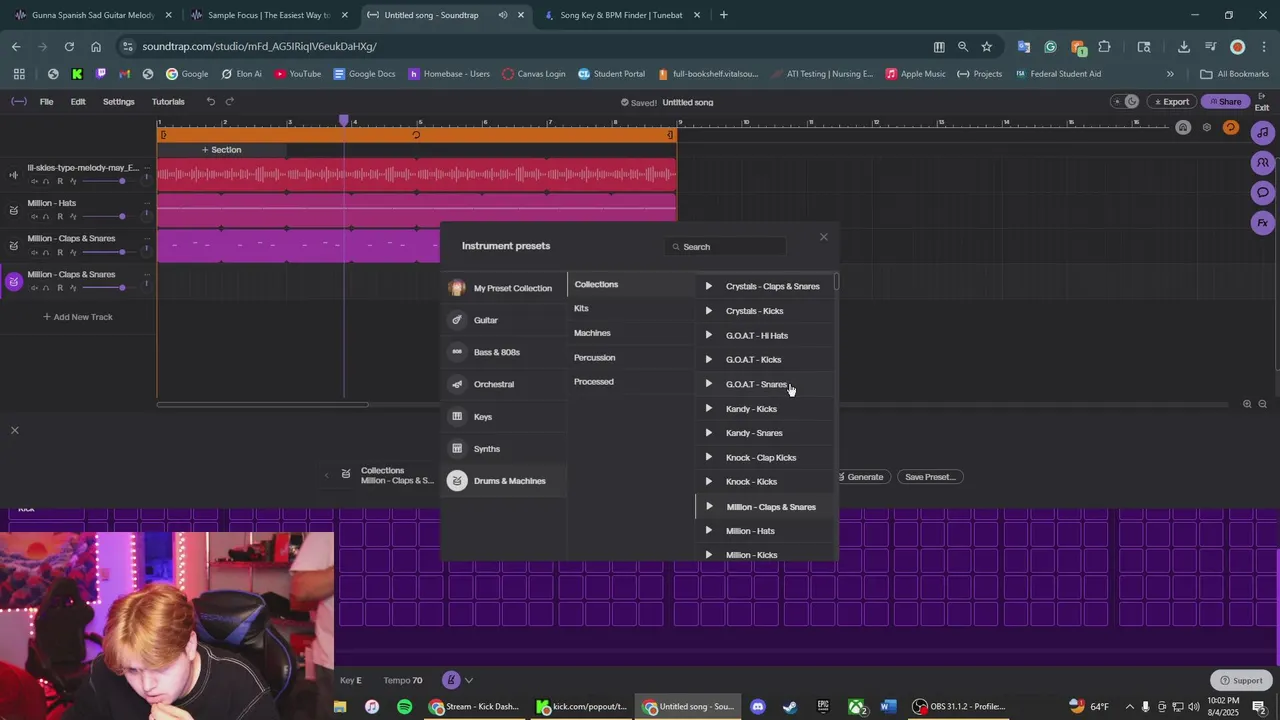
Task: Open Spotify from the taskbar
Action: pyautogui.click(x=404, y=707)
